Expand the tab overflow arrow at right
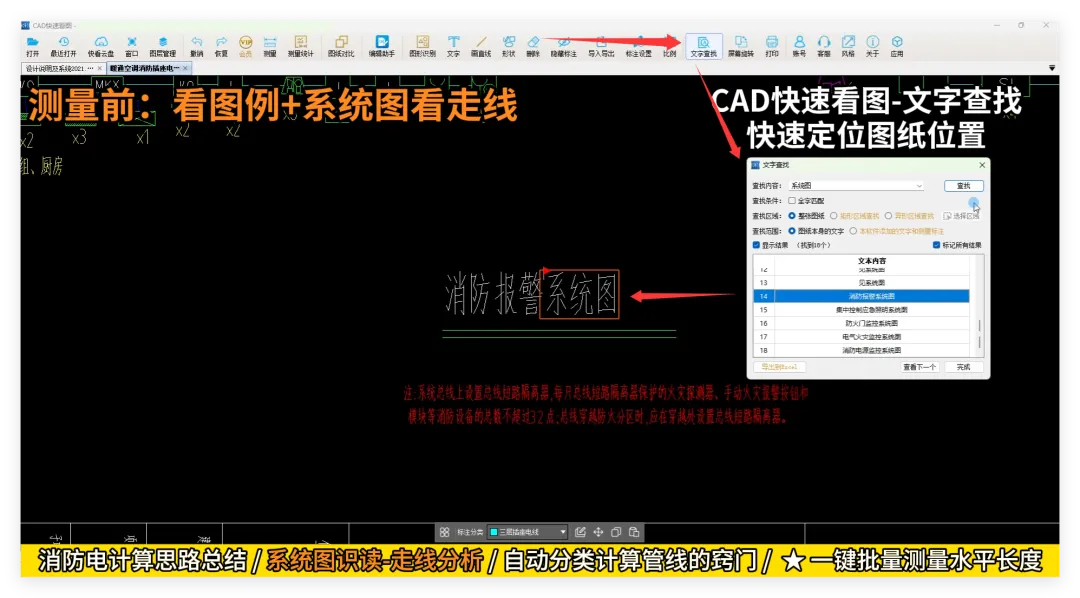1080x598 pixels. [1052, 68]
